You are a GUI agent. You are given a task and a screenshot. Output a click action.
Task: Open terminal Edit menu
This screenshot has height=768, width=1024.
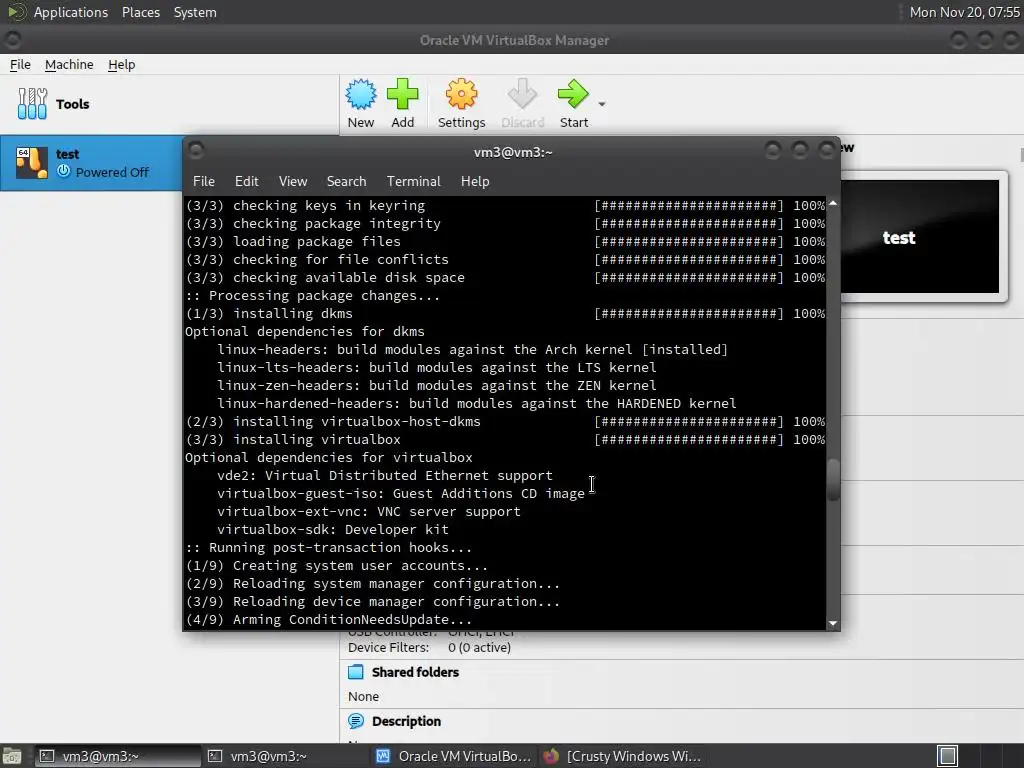[246, 182]
